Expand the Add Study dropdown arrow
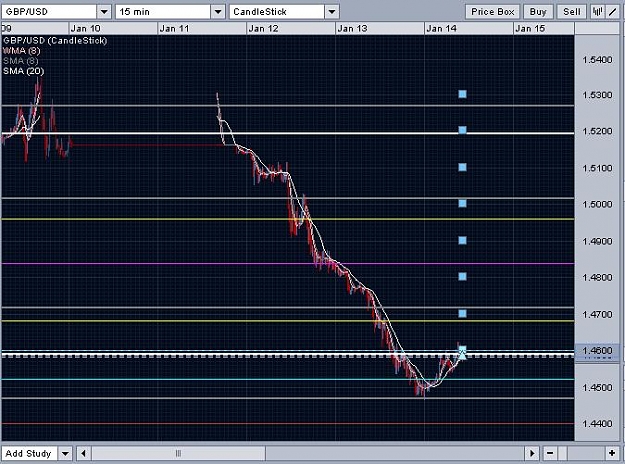 [65, 453]
